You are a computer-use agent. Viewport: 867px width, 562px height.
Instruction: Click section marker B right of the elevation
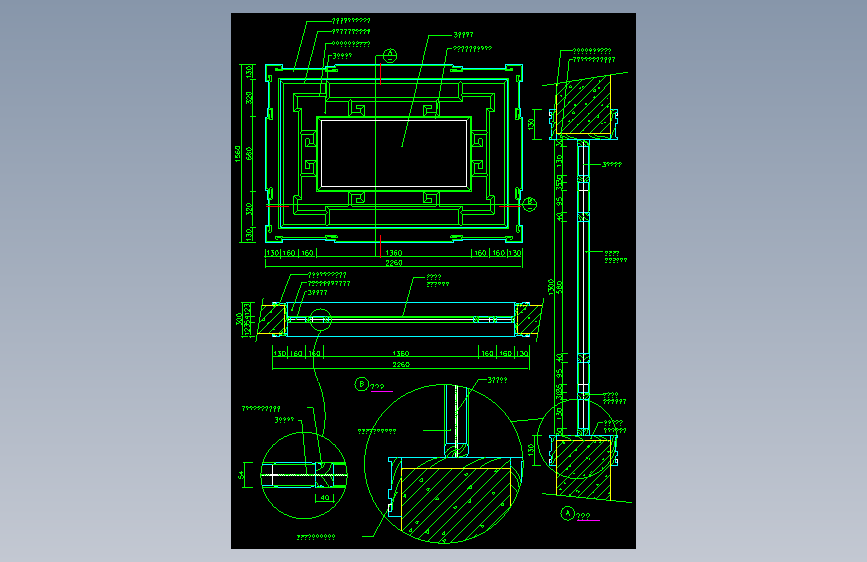coord(530,204)
